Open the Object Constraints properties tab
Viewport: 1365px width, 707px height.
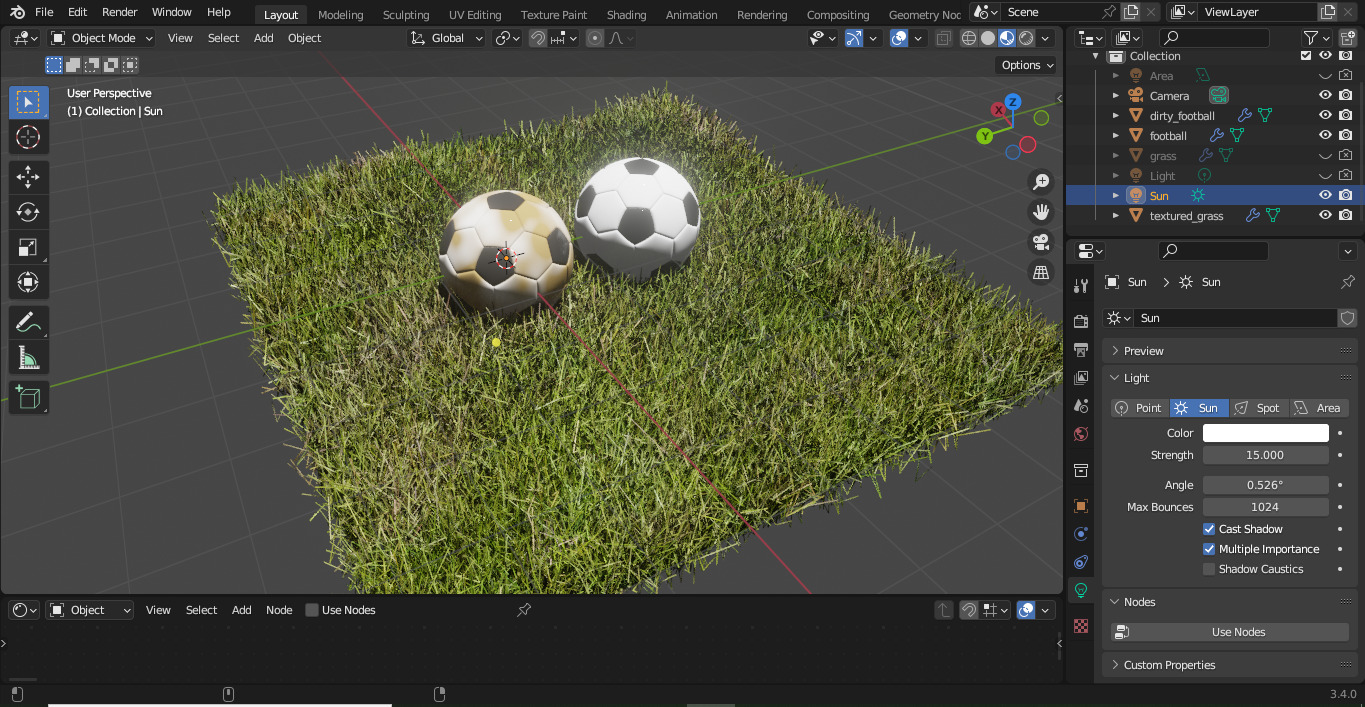[x=1080, y=562]
